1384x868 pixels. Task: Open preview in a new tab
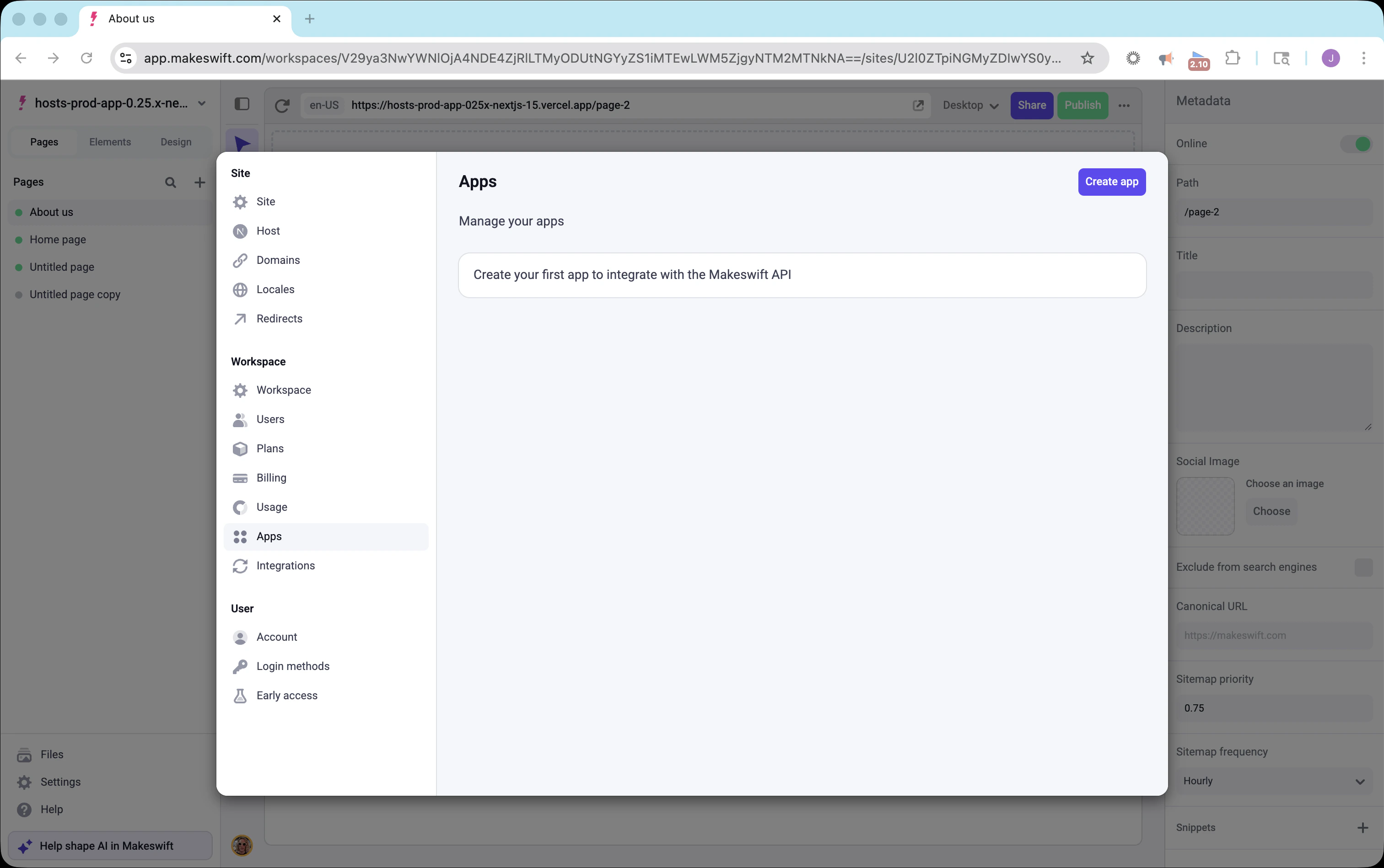(918, 105)
